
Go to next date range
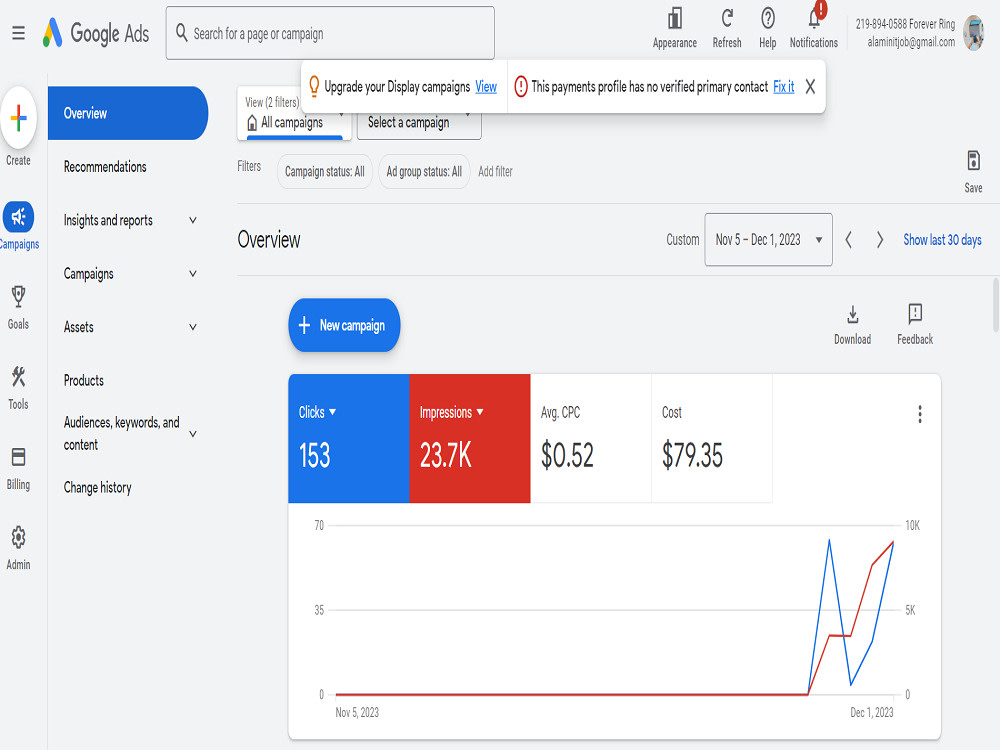(x=879, y=240)
